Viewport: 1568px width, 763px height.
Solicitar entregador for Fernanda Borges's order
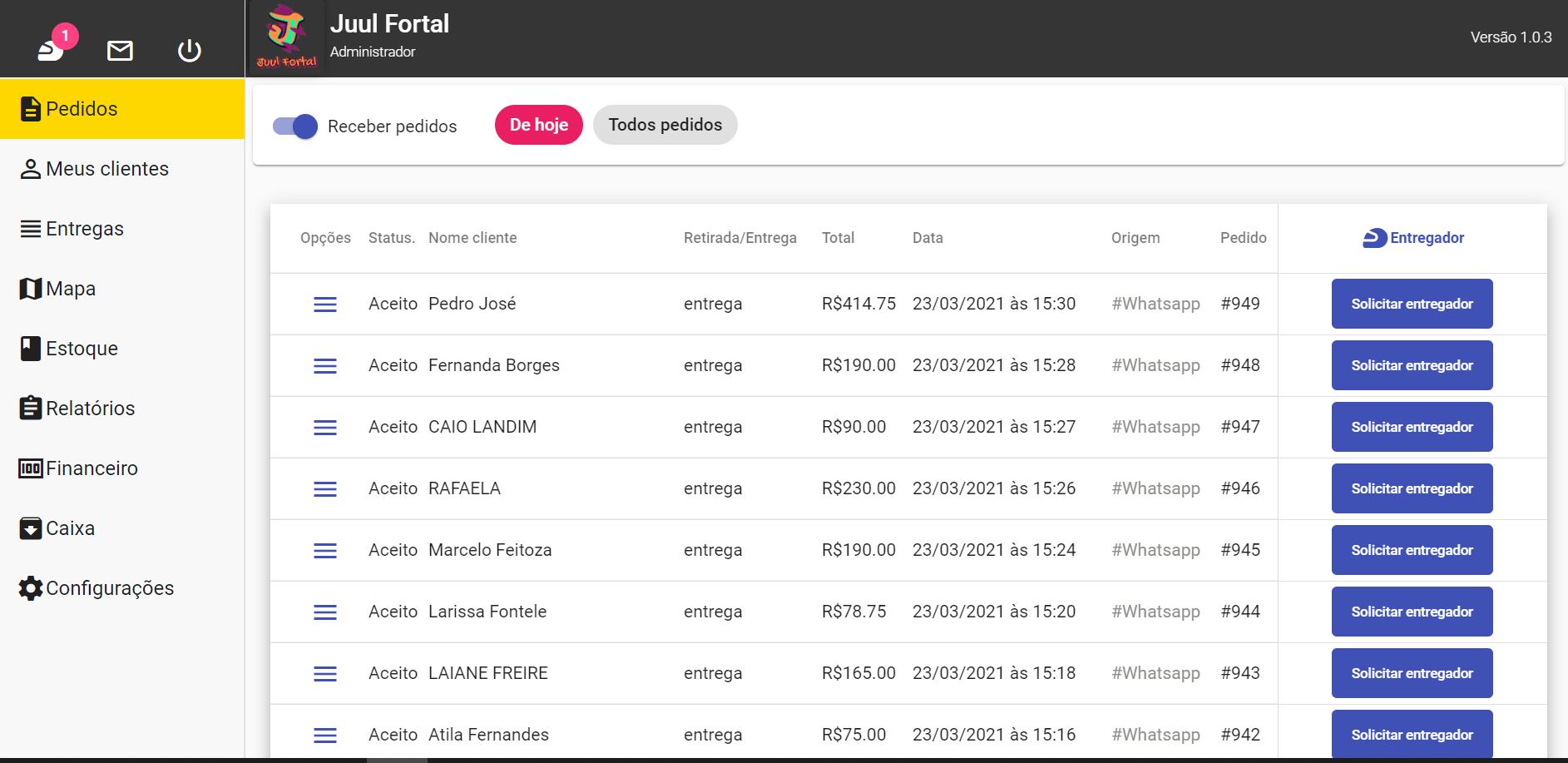coord(1412,365)
